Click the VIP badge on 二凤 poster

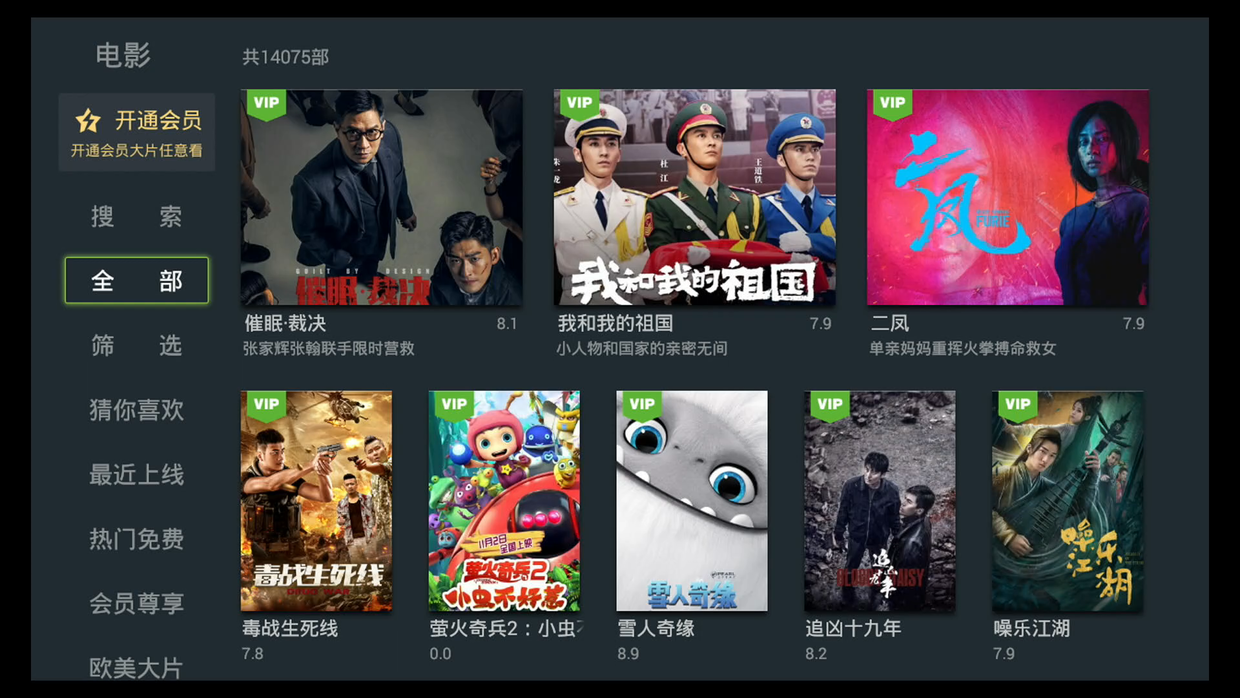892,104
